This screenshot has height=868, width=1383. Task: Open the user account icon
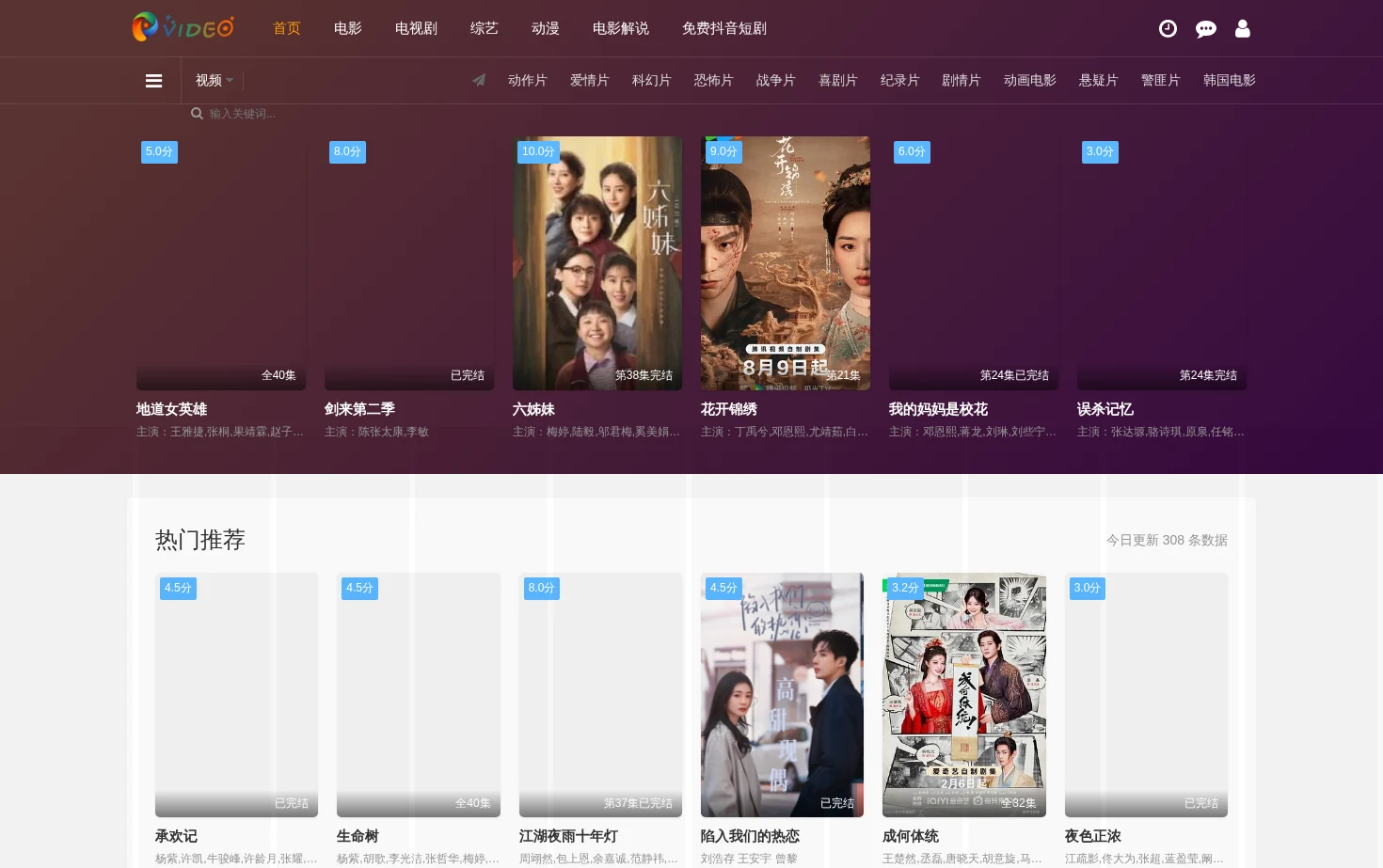(1243, 28)
